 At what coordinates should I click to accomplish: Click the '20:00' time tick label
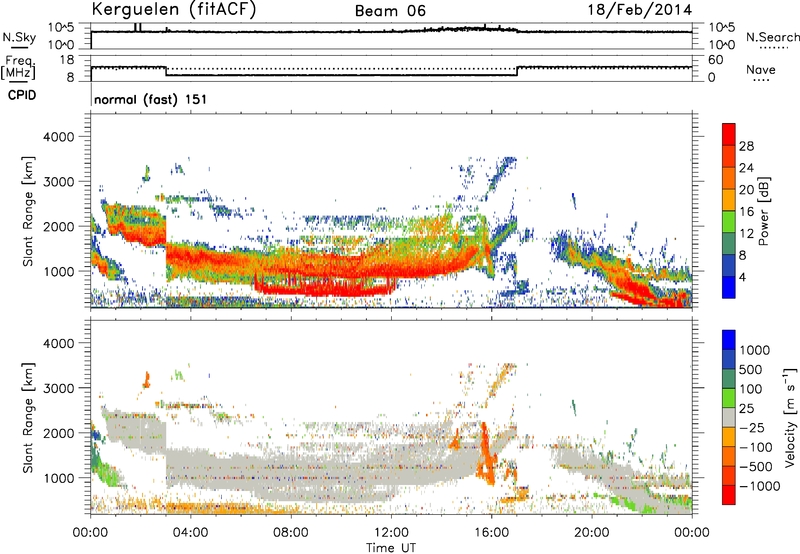591,533
